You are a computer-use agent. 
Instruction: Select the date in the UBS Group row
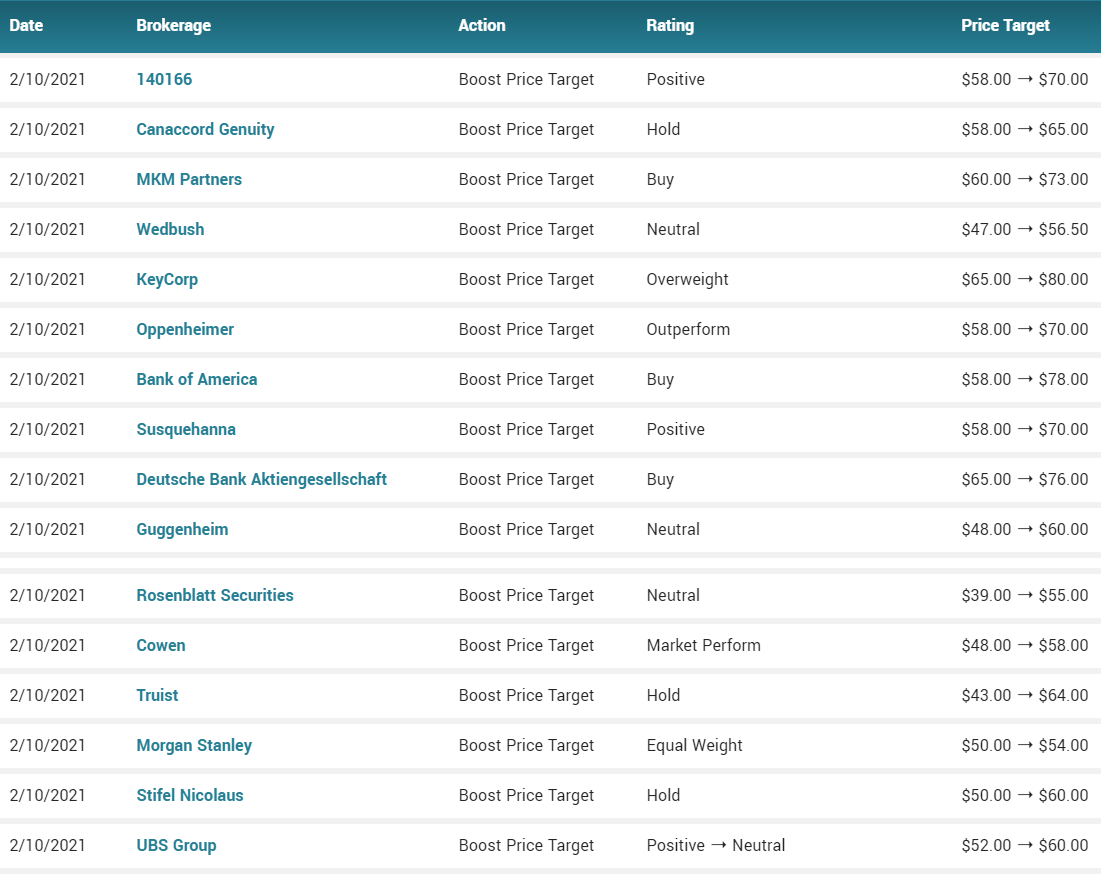click(x=47, y=845)
